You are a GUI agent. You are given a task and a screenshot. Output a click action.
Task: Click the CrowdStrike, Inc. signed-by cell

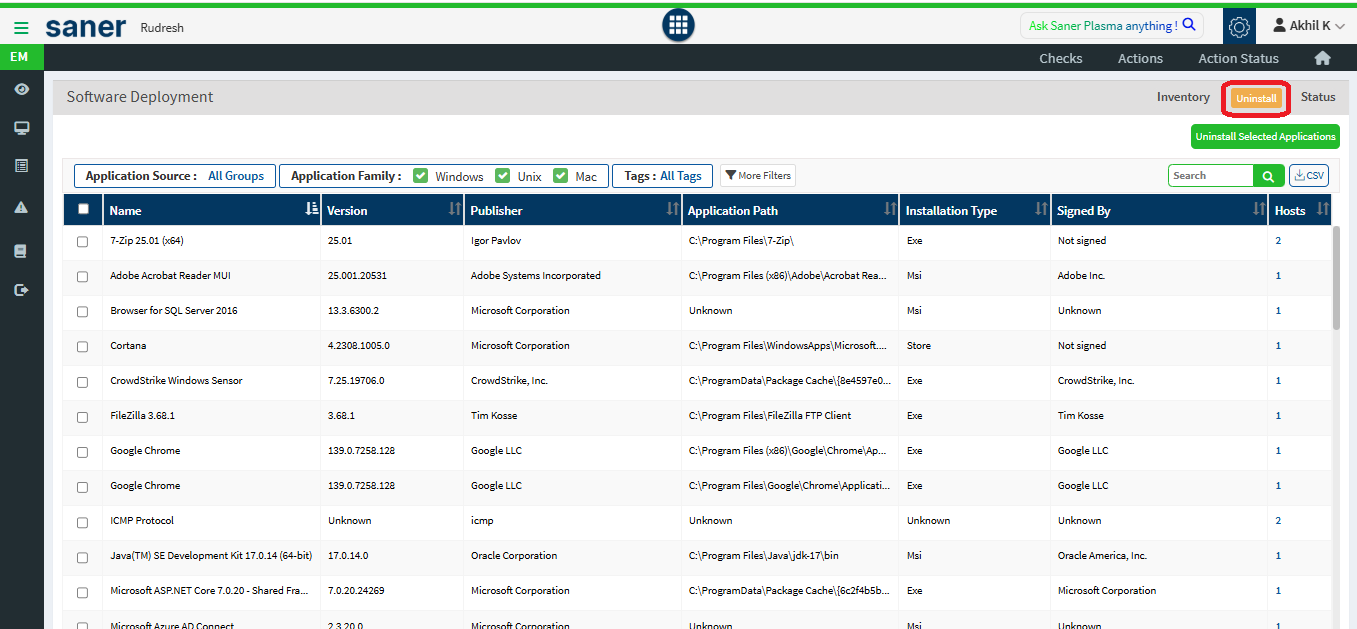pos(1096,381)
